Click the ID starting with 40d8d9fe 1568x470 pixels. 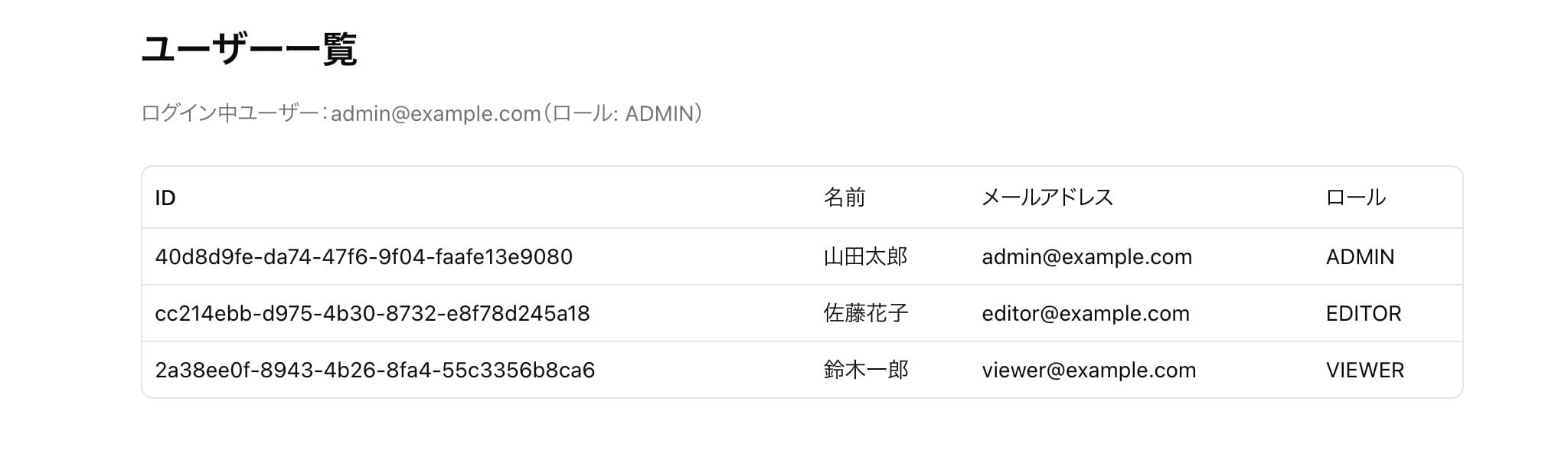point(364,256)
